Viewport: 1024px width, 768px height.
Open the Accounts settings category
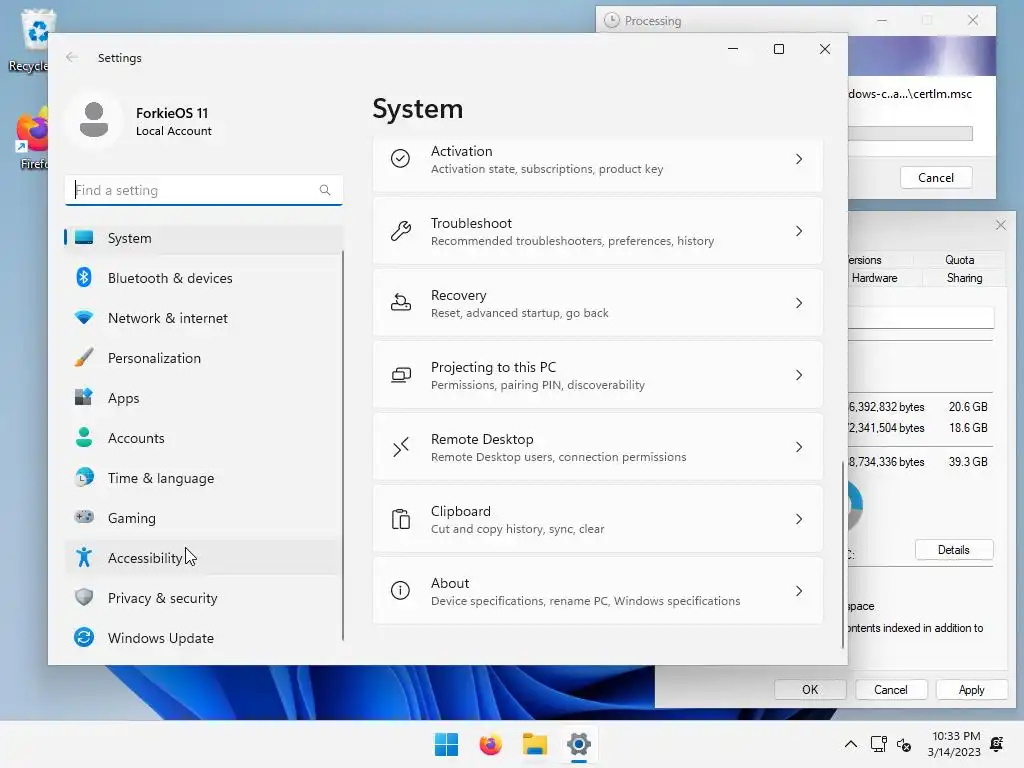pos(204,438)
